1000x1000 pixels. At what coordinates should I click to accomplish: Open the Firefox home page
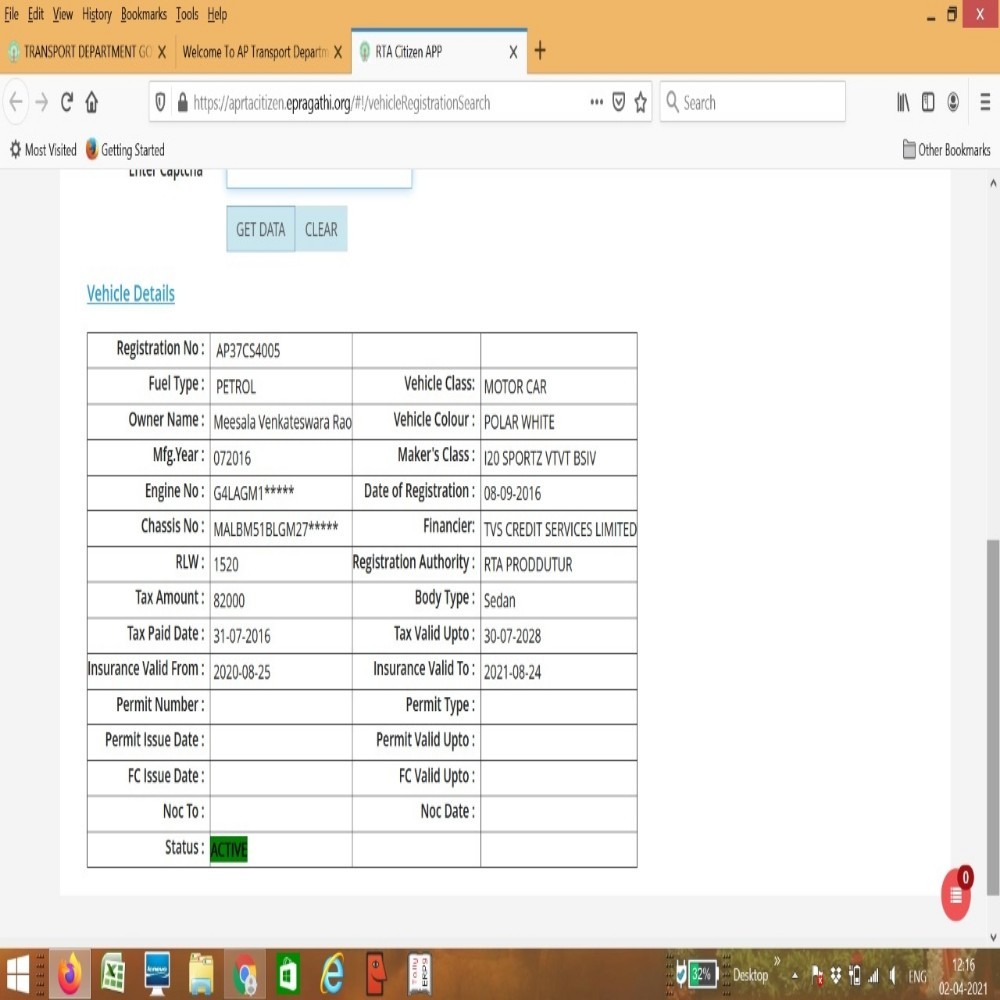(91, 102)
